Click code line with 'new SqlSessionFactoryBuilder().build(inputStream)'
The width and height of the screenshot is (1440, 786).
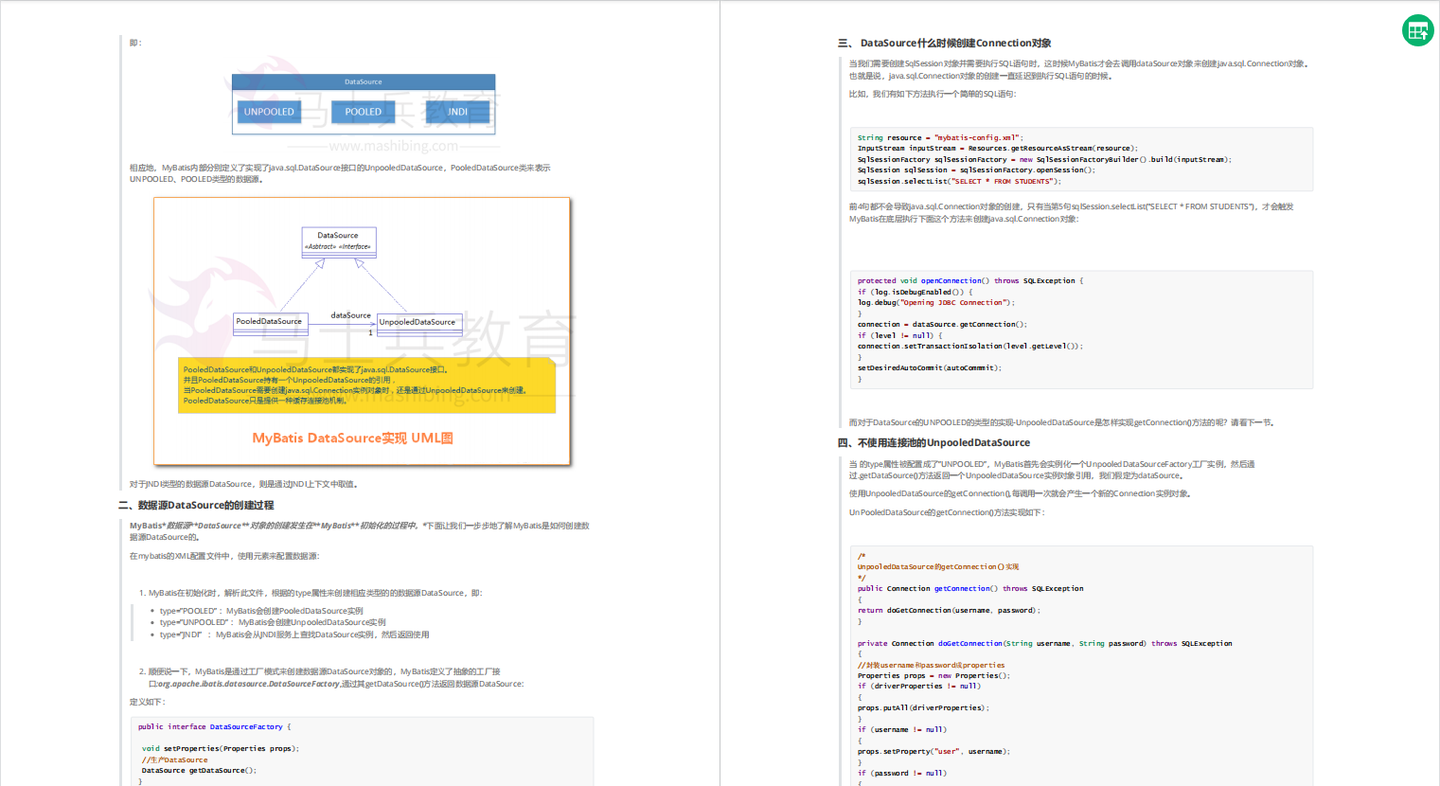click(1044, 159)
